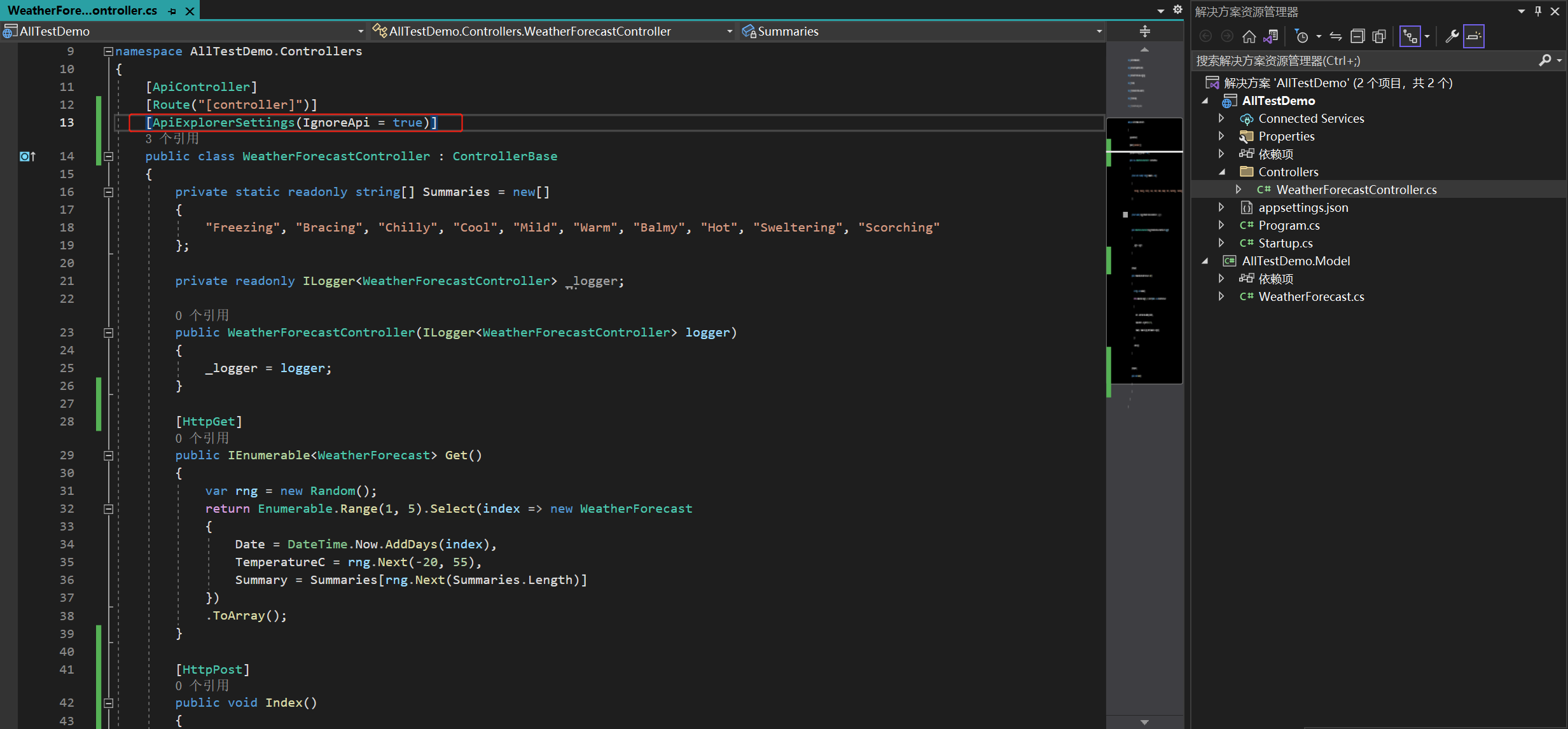Click '0 个引用' CodeLens above Index()

tap(202, 685)
